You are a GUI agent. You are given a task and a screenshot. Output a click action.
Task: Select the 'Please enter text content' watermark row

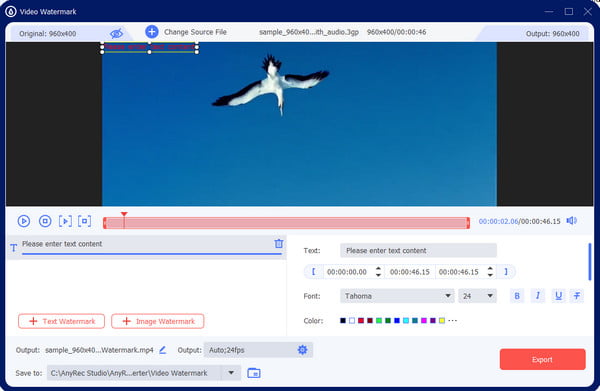tap(147, 247)
